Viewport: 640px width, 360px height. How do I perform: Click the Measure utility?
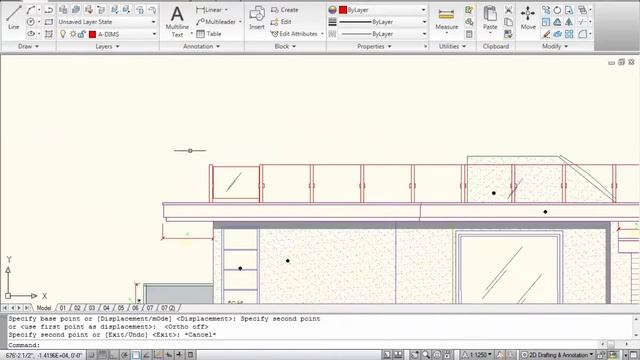tap(446, 19)
